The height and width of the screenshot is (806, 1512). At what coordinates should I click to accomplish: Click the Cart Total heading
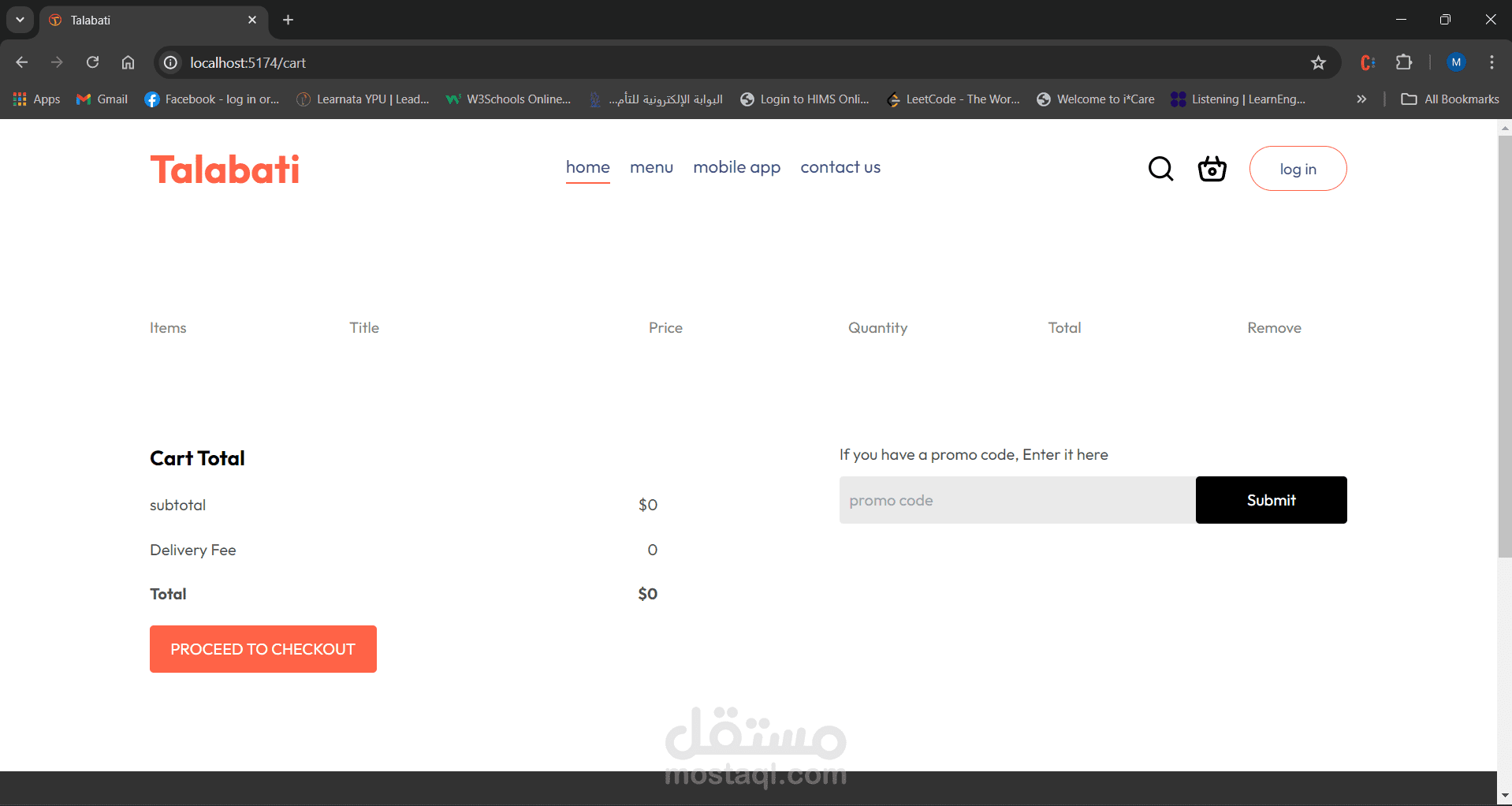click(x=197, y=458)
